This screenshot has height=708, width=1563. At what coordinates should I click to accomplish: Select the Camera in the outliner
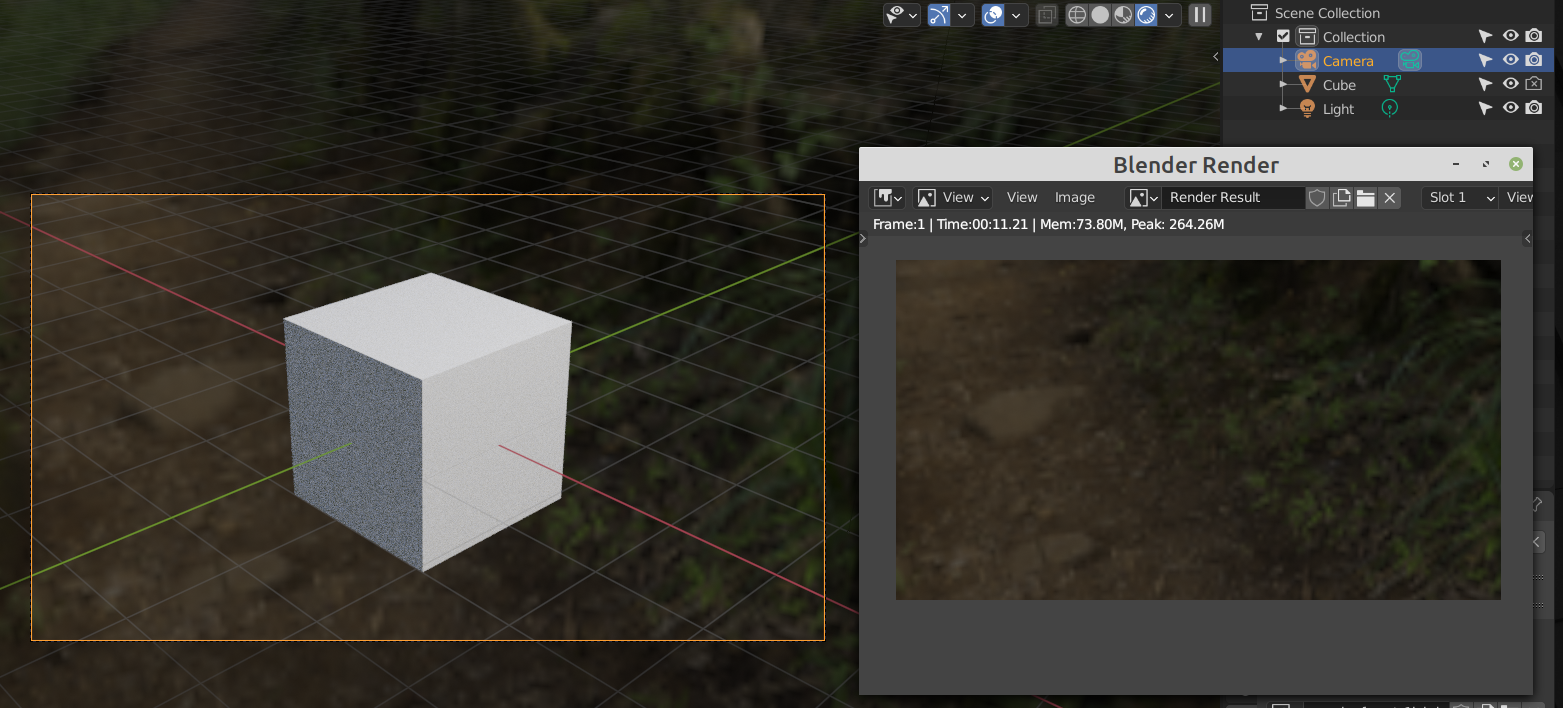[1347, 60]
